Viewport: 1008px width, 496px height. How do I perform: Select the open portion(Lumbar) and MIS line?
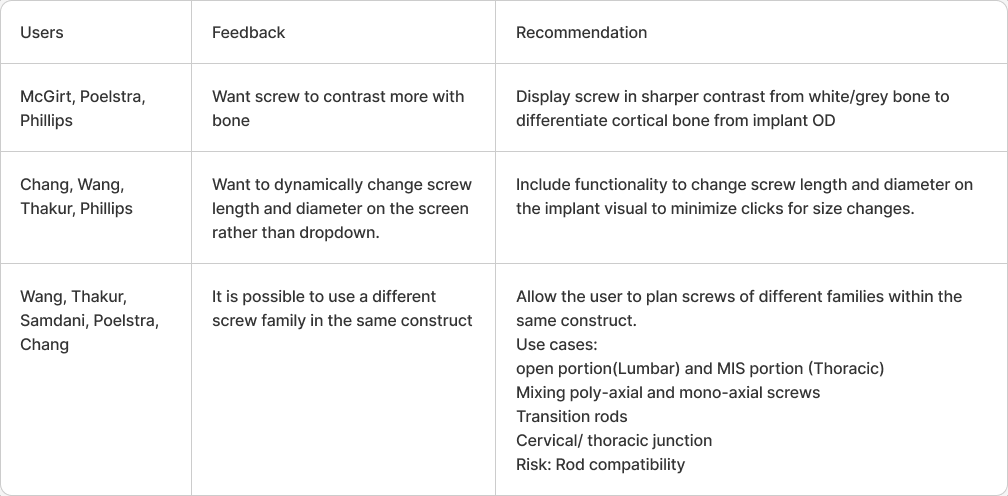[700, 369]
